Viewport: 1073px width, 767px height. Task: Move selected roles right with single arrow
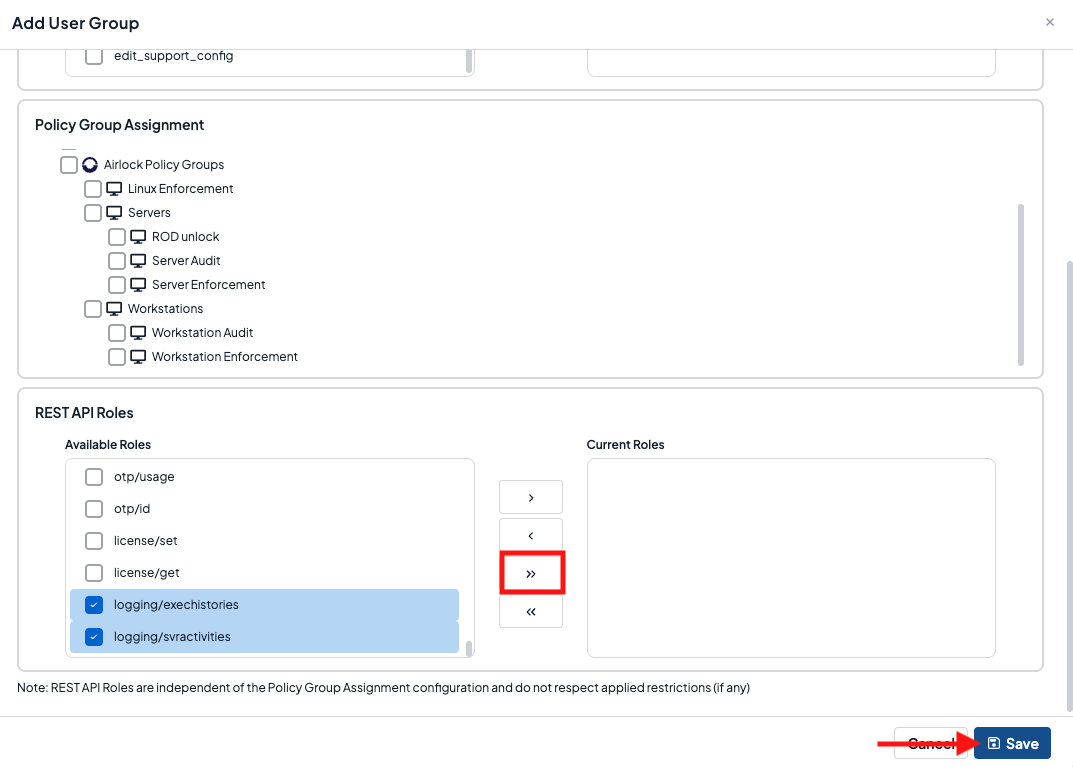tap(531, 497)
